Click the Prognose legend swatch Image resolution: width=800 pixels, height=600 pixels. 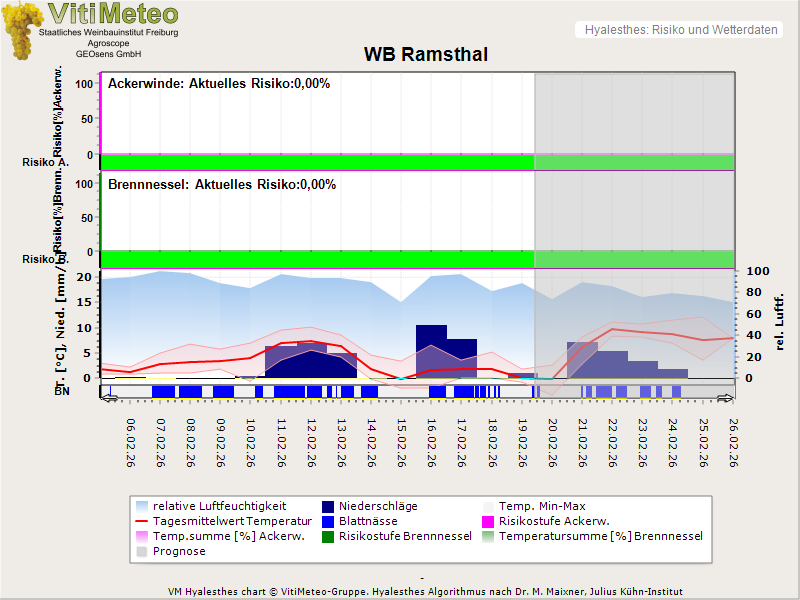[x=142, y=552]
